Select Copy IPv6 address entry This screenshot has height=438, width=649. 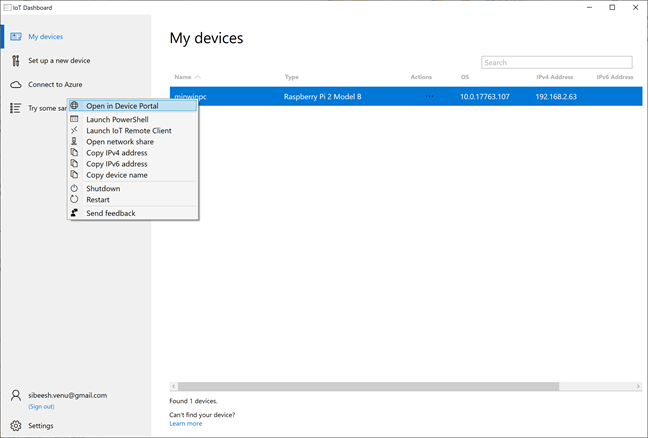[132, 164]
